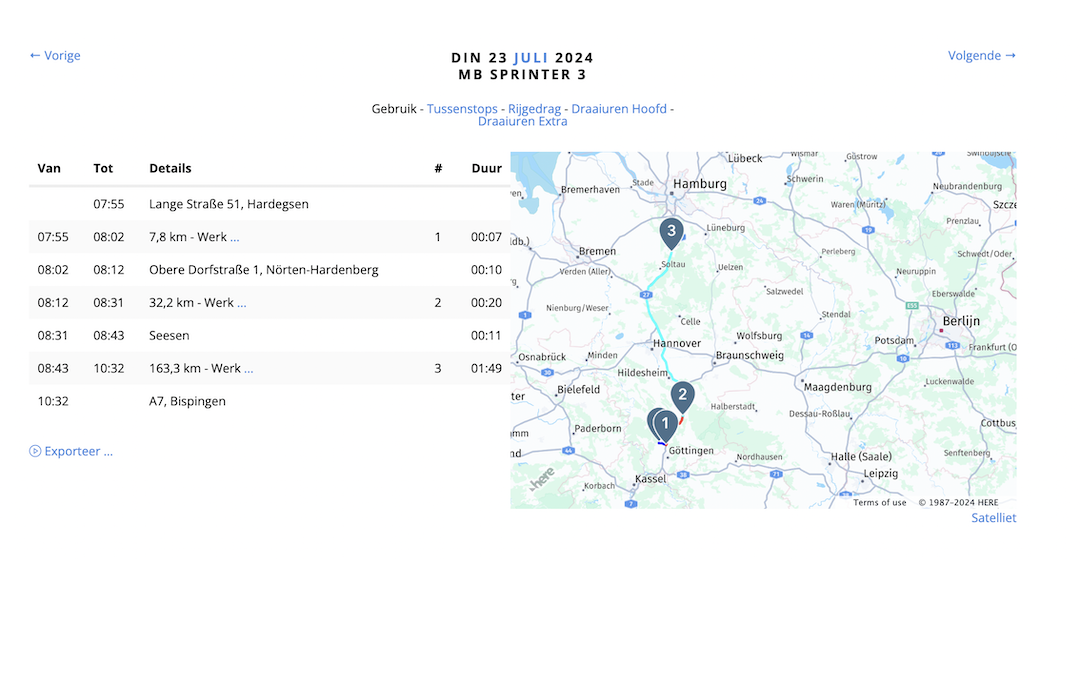Click the 00:07 duration cell
1080x680 pixels.
[486, 237]
